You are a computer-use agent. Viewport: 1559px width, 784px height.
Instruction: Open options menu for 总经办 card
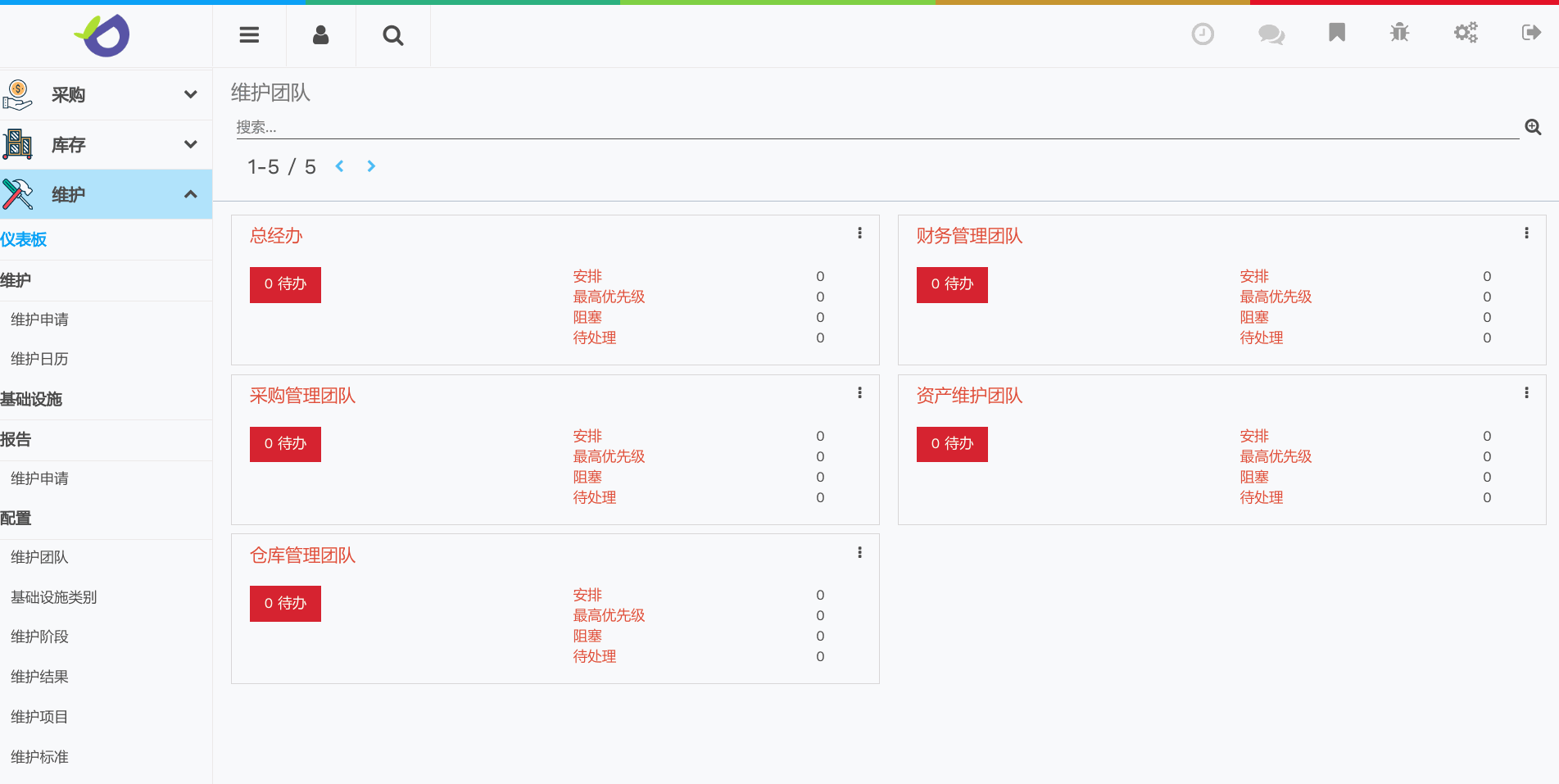click(859, 233)
